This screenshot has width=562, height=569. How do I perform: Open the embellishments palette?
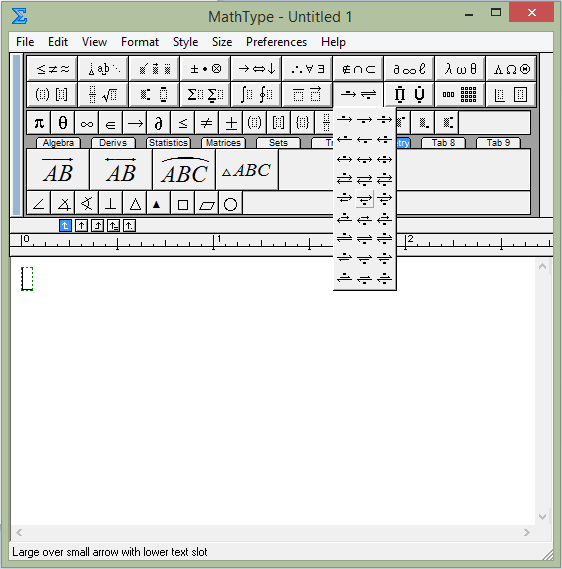tap(154, 68)
